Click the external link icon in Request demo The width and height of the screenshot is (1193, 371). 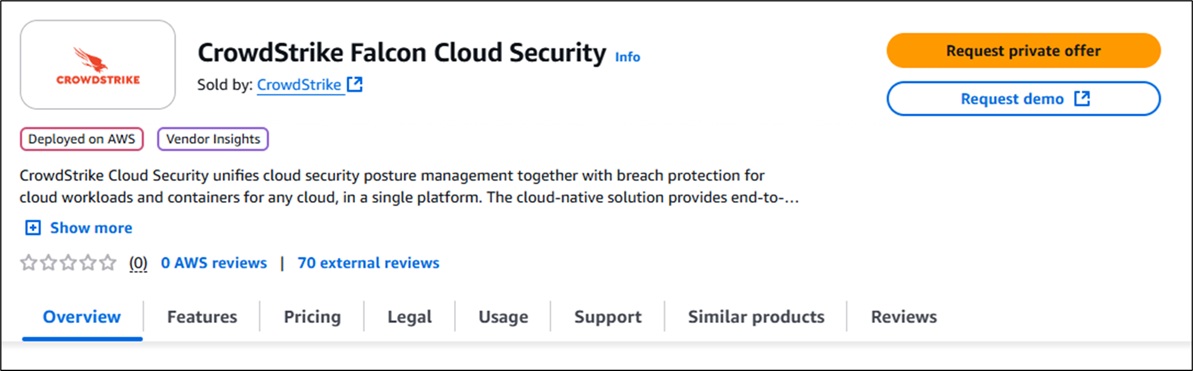click(x=1082, y=98)
